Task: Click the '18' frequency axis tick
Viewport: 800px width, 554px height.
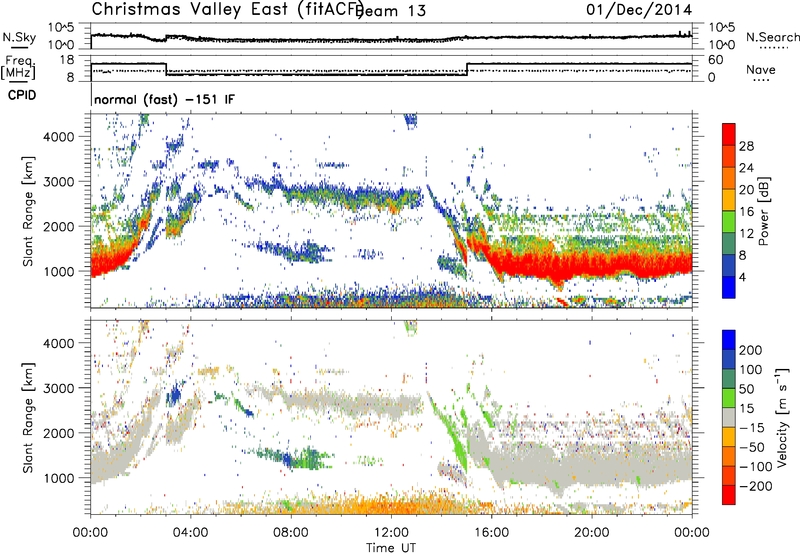Action: pos(68,60)
